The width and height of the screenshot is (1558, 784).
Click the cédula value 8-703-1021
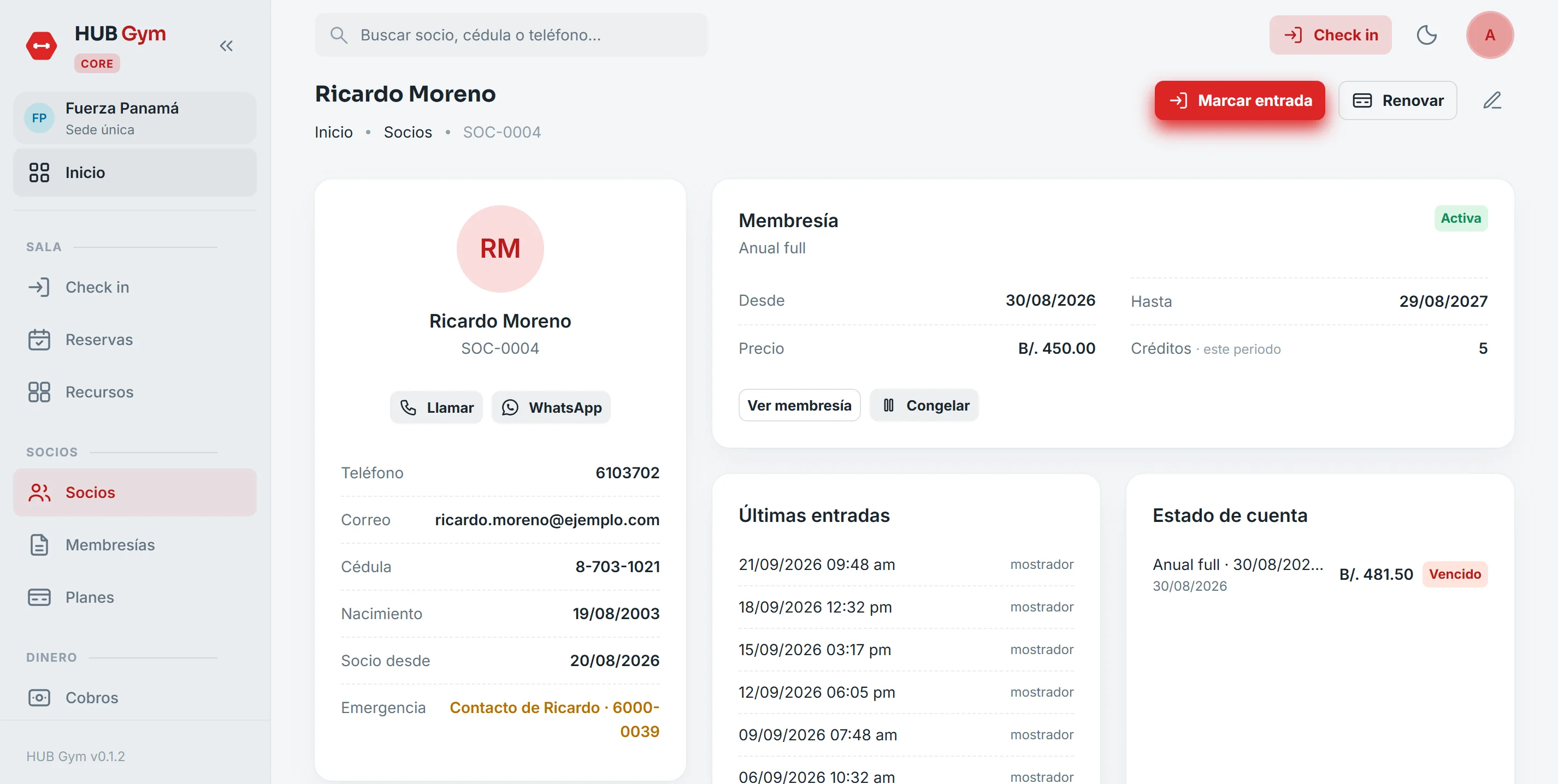tap(617, 567)
